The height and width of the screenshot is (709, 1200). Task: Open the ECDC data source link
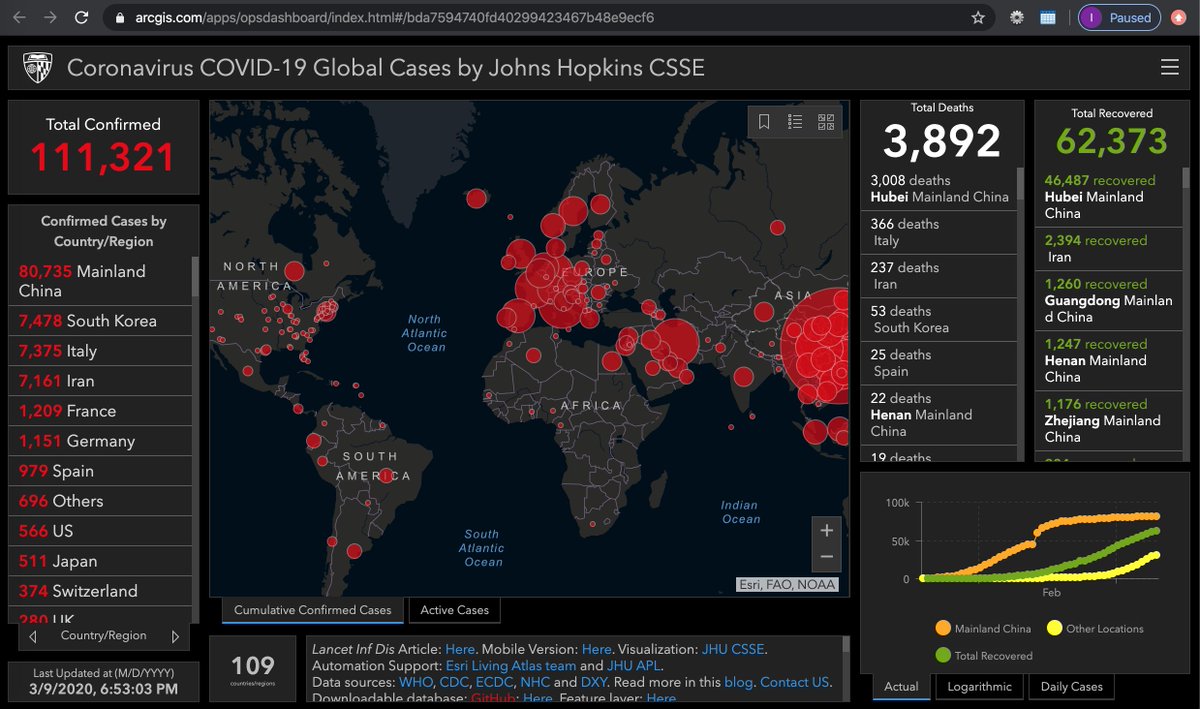(496, 682)
